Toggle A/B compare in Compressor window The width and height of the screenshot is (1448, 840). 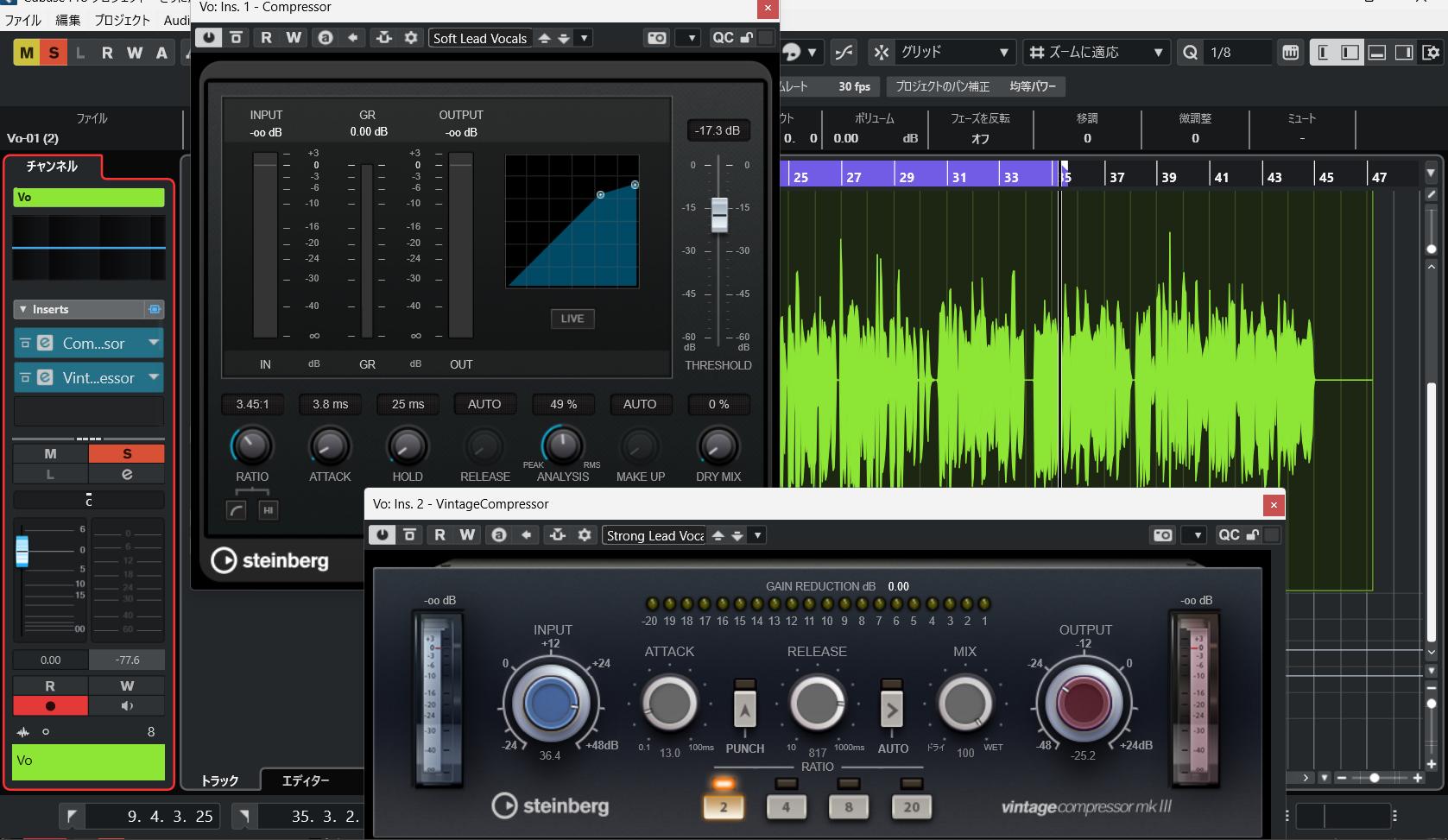[x=325, y=37]
